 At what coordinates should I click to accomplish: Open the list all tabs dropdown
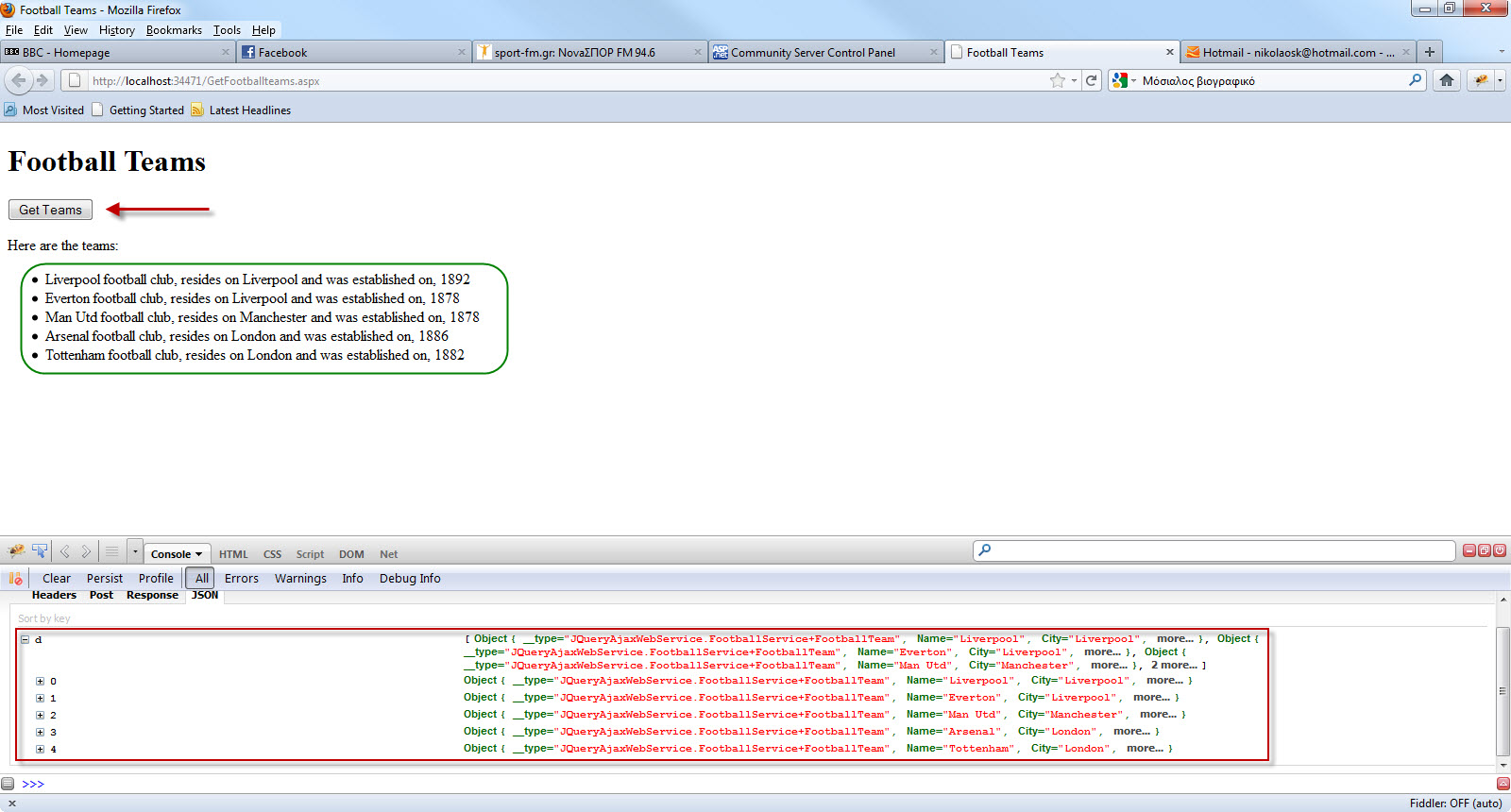1502,52
